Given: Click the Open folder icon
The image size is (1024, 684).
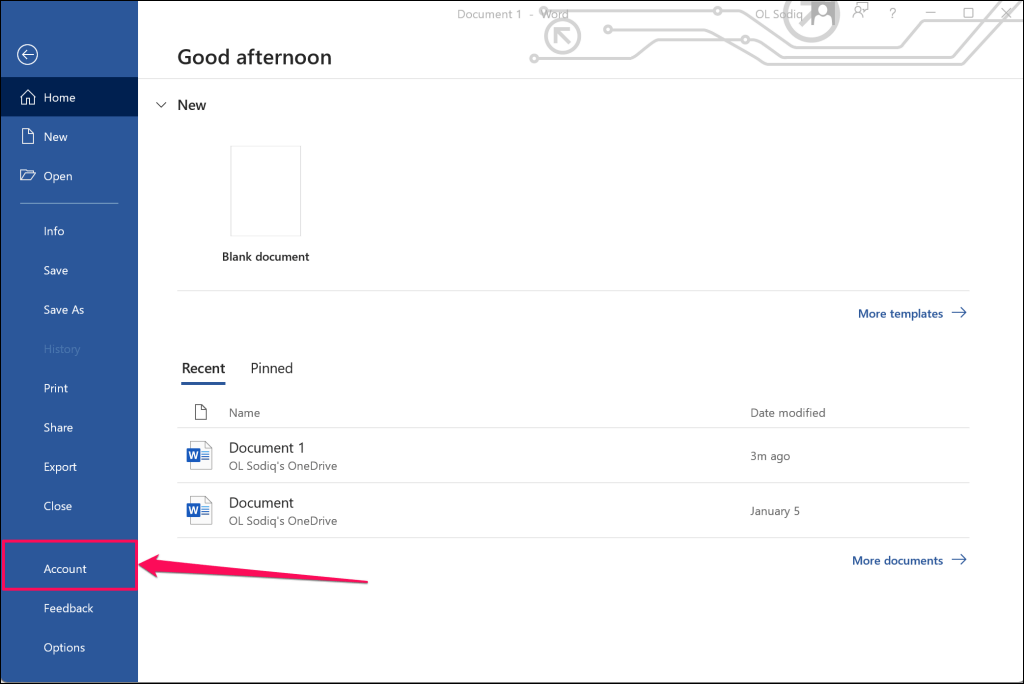Looking at the screenshot, I should click(28, 176).
